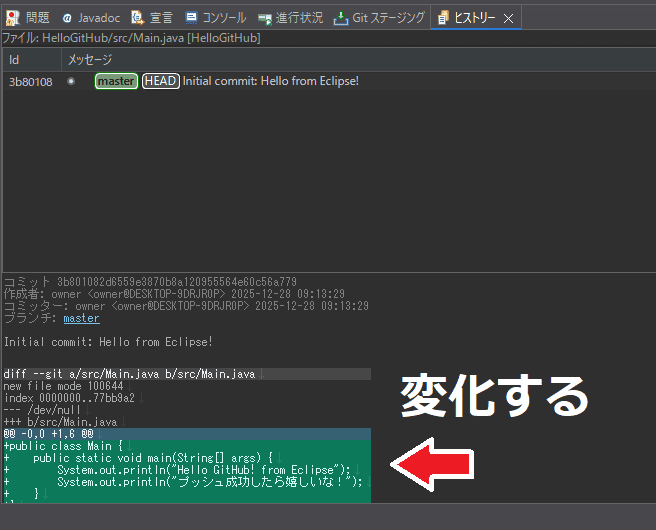656x530 pixels.
Task: Click the green master branch label
Action: coord(116,81)
